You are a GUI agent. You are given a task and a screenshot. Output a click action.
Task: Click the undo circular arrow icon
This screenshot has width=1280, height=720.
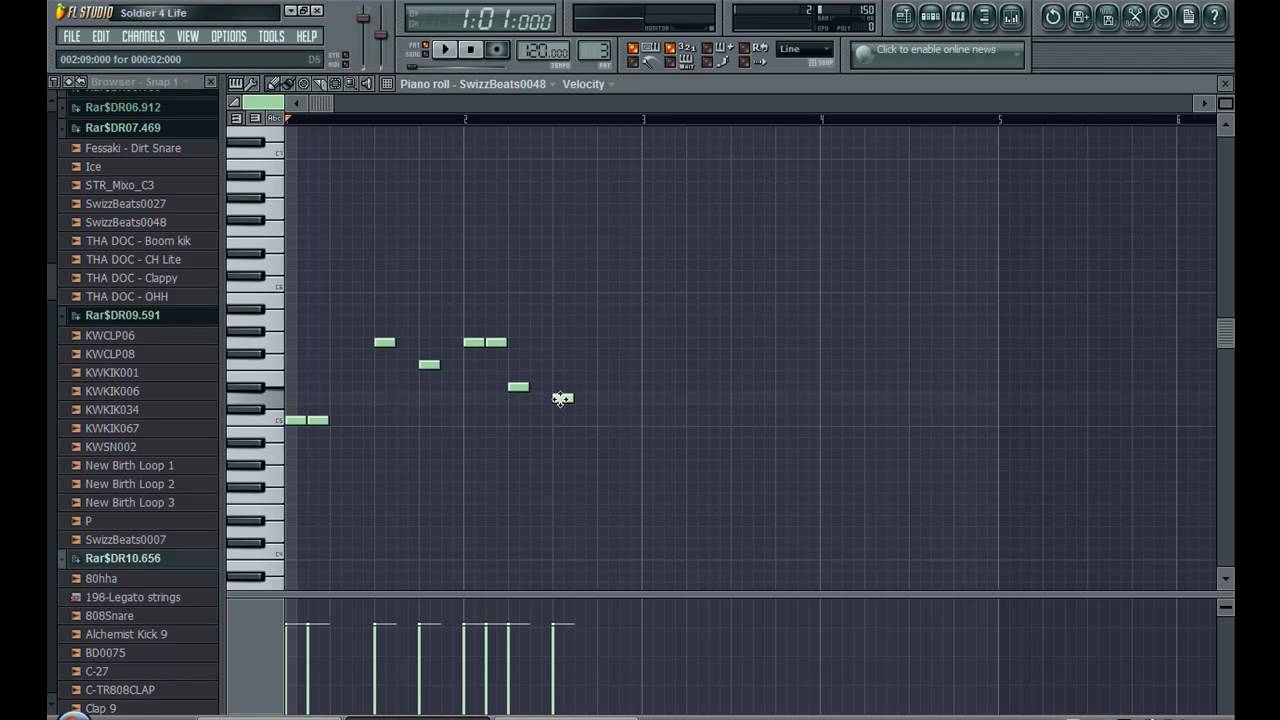[x=1052, y=16]
